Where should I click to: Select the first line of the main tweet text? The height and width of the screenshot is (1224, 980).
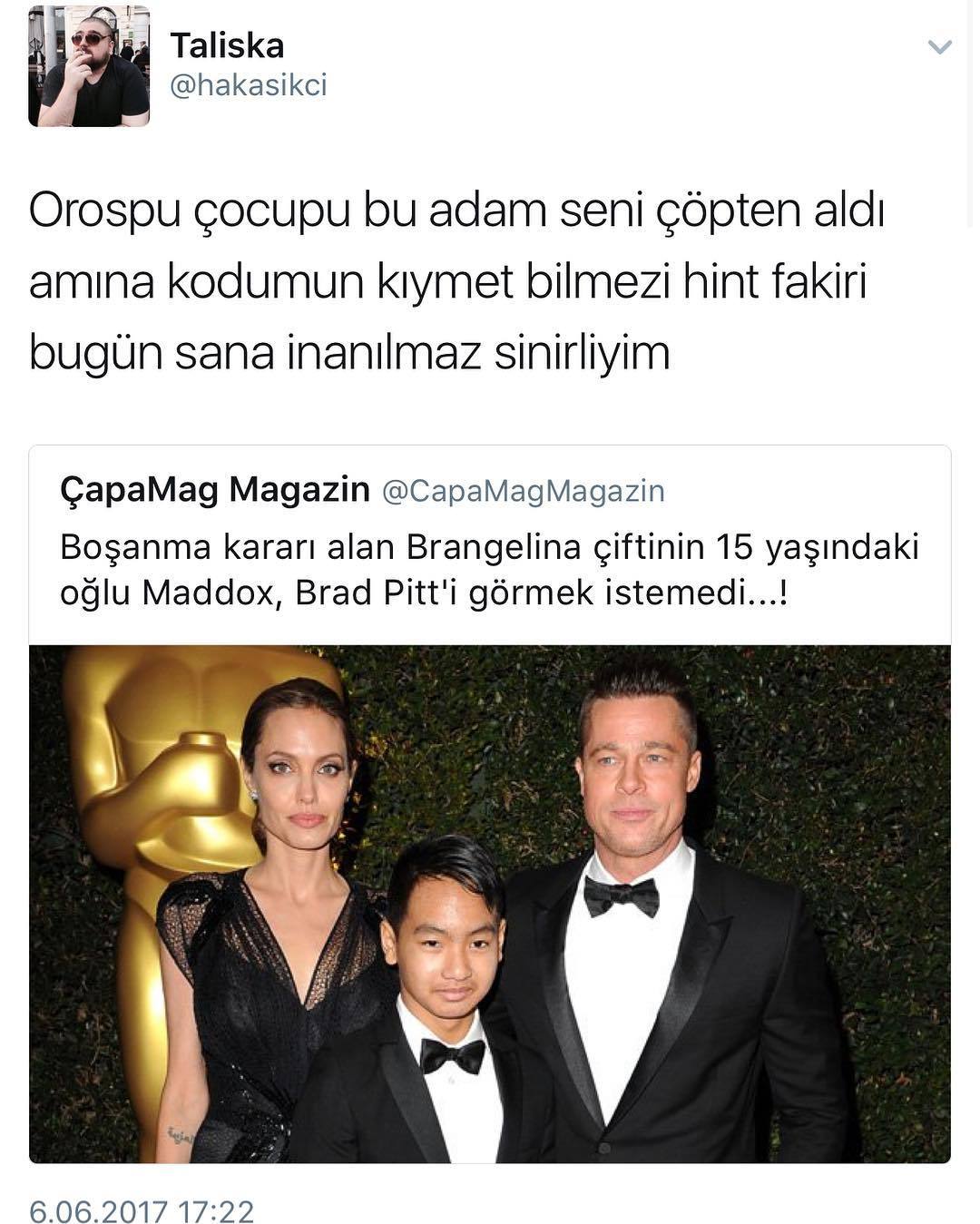(x=456, y=212)
